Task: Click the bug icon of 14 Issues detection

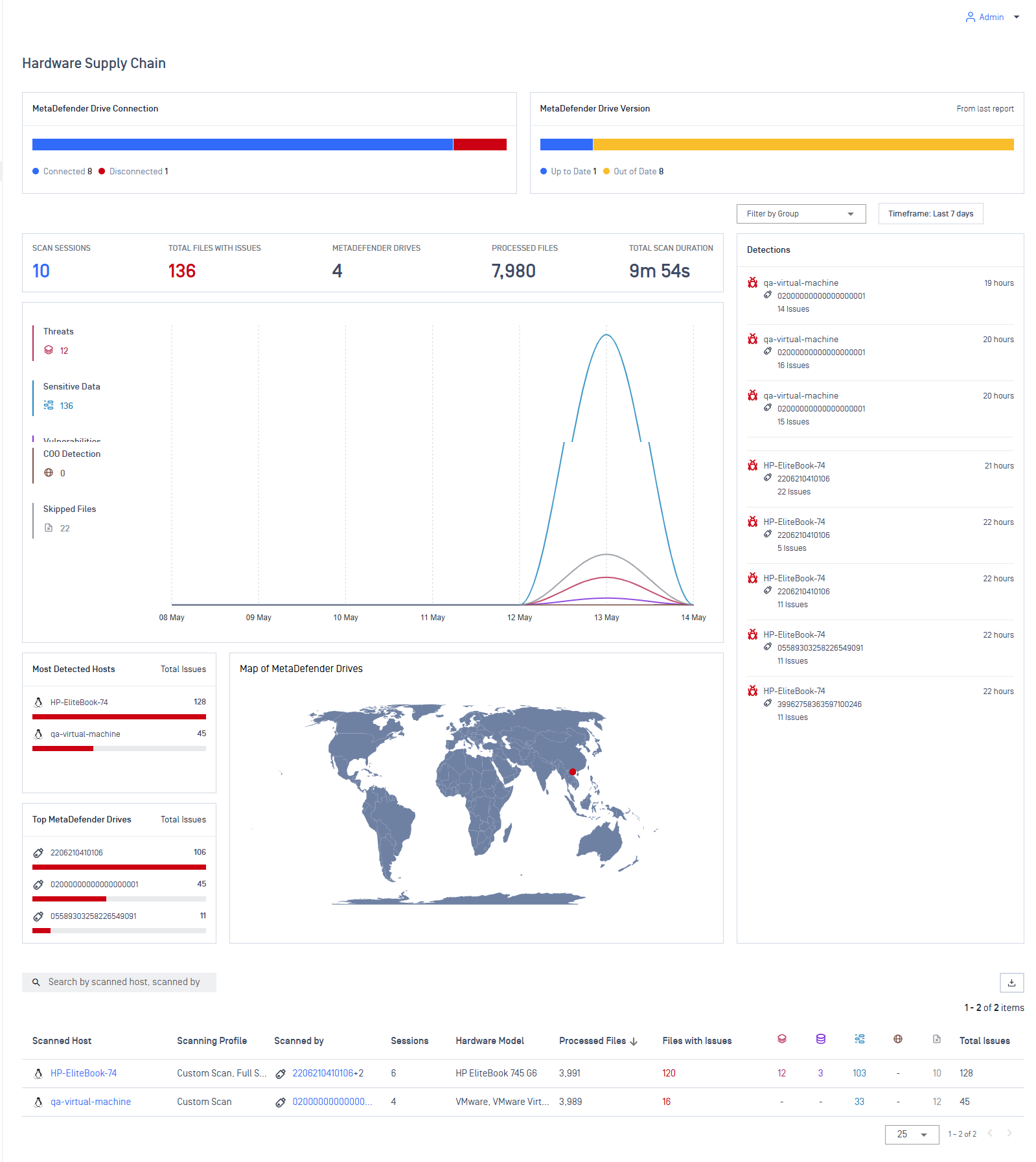Action: (753, 283)
